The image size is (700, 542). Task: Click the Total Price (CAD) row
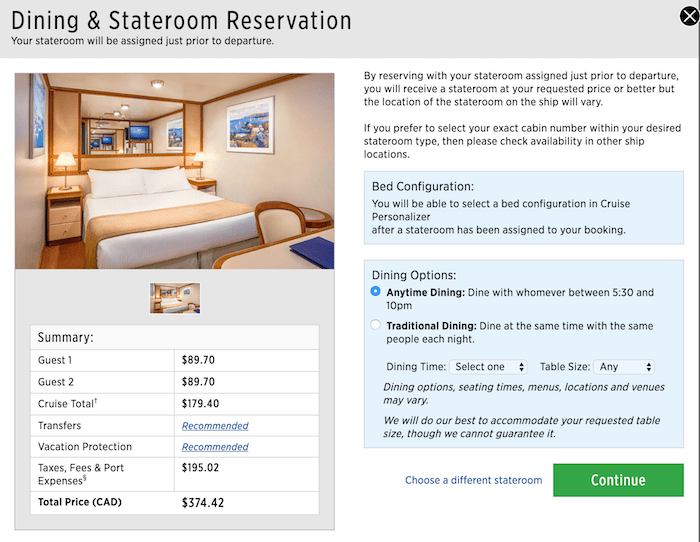pos(175,503)
